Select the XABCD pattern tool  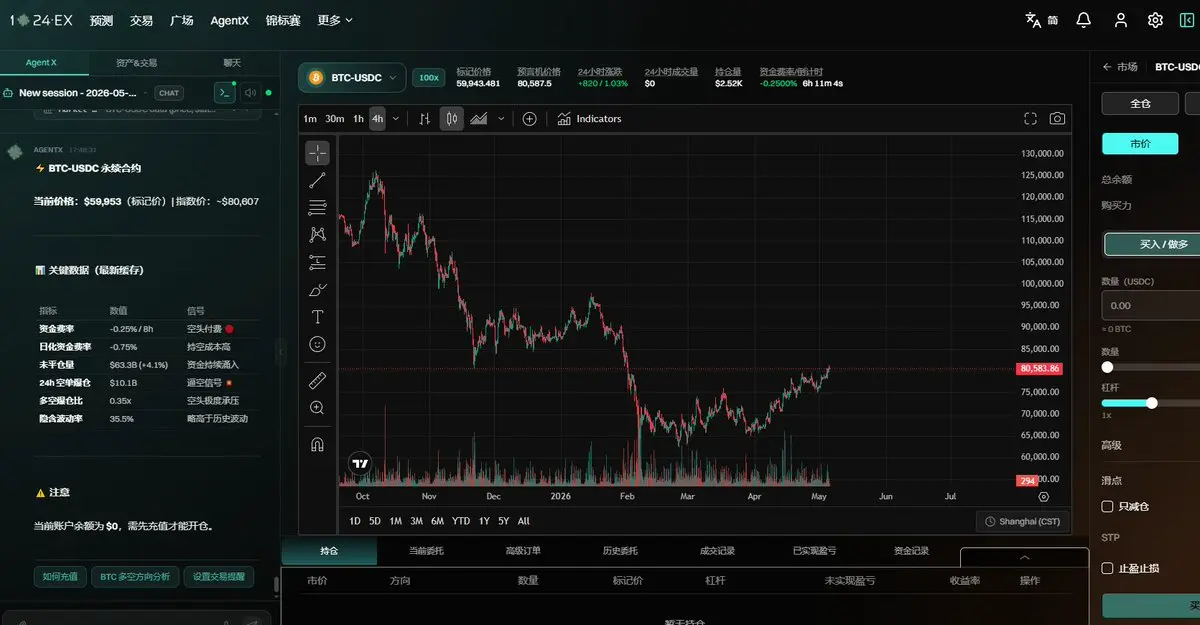point(317,235)
